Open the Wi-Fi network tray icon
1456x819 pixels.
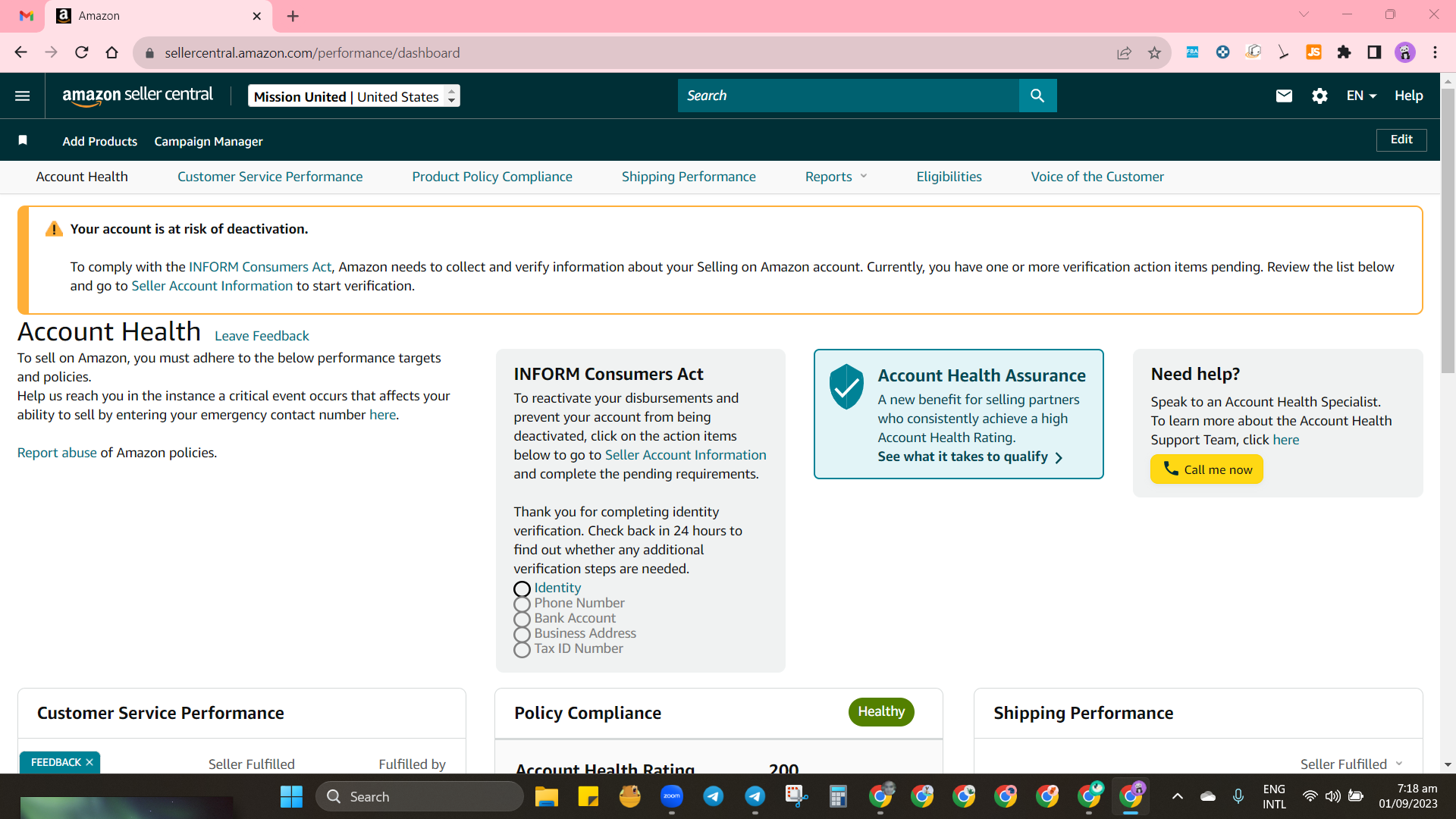coord(1310,796)
